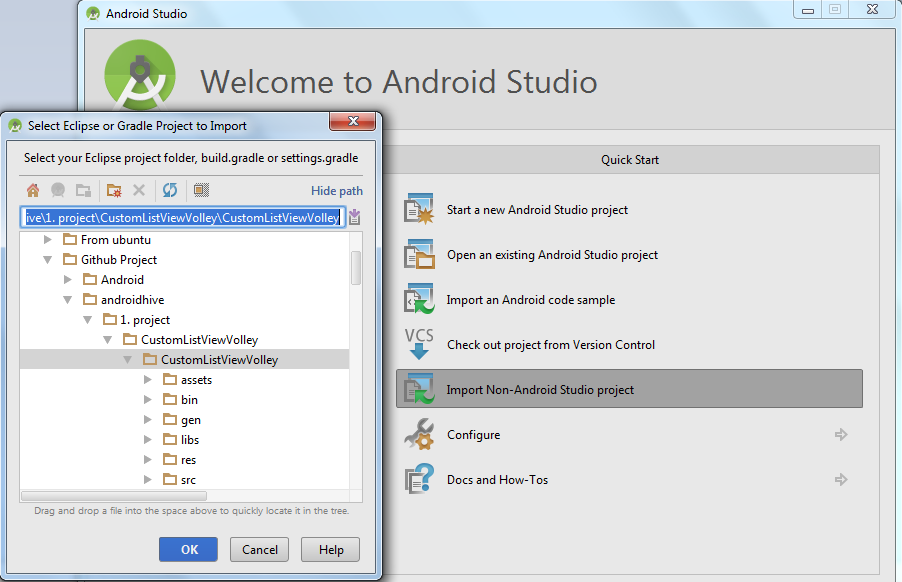This screenshot has height=582, width=902.
Task: Select Import Non-Android Studio project
Action: point(629,389)
